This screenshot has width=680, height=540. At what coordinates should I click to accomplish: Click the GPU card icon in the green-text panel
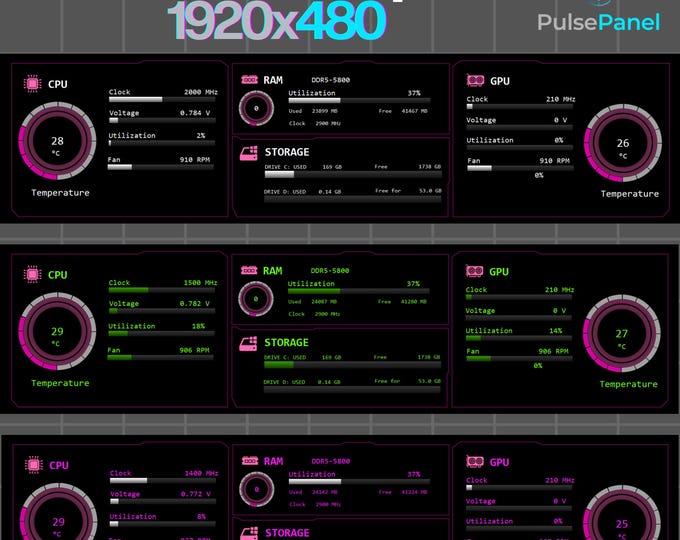[474, 271]
